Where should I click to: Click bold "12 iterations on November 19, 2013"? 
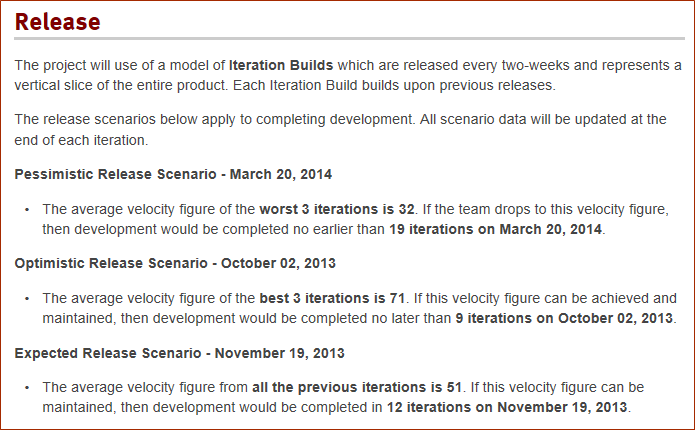507,407
